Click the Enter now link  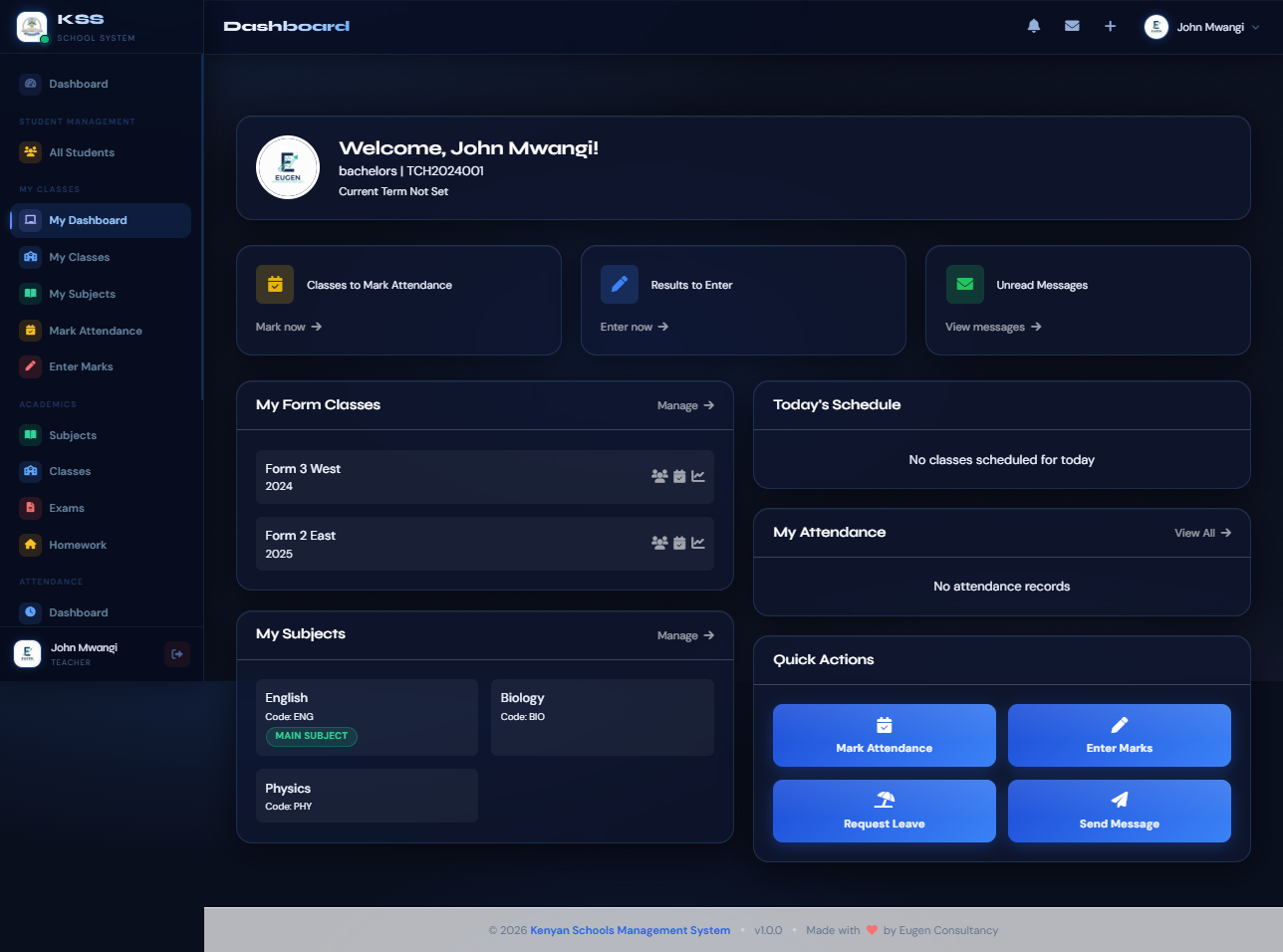coord(635,327)
